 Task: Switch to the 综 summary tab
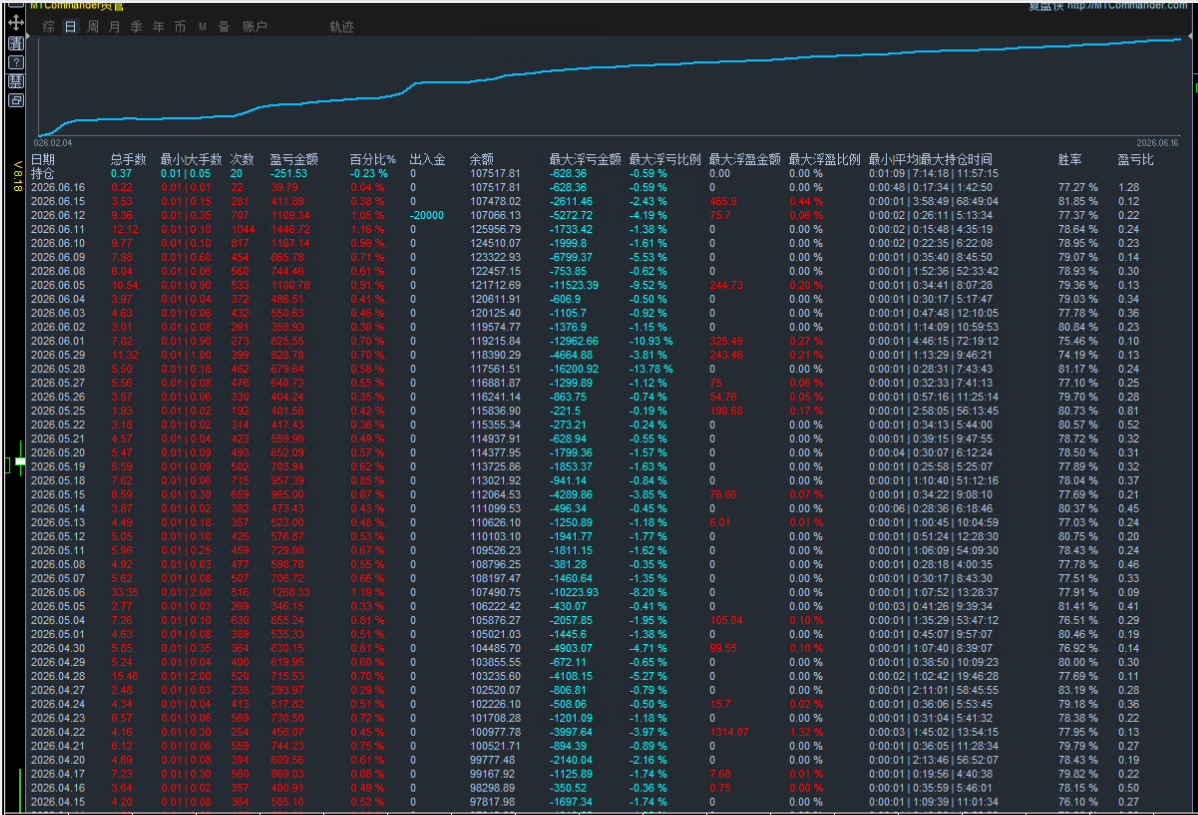(x=49, y=27)
